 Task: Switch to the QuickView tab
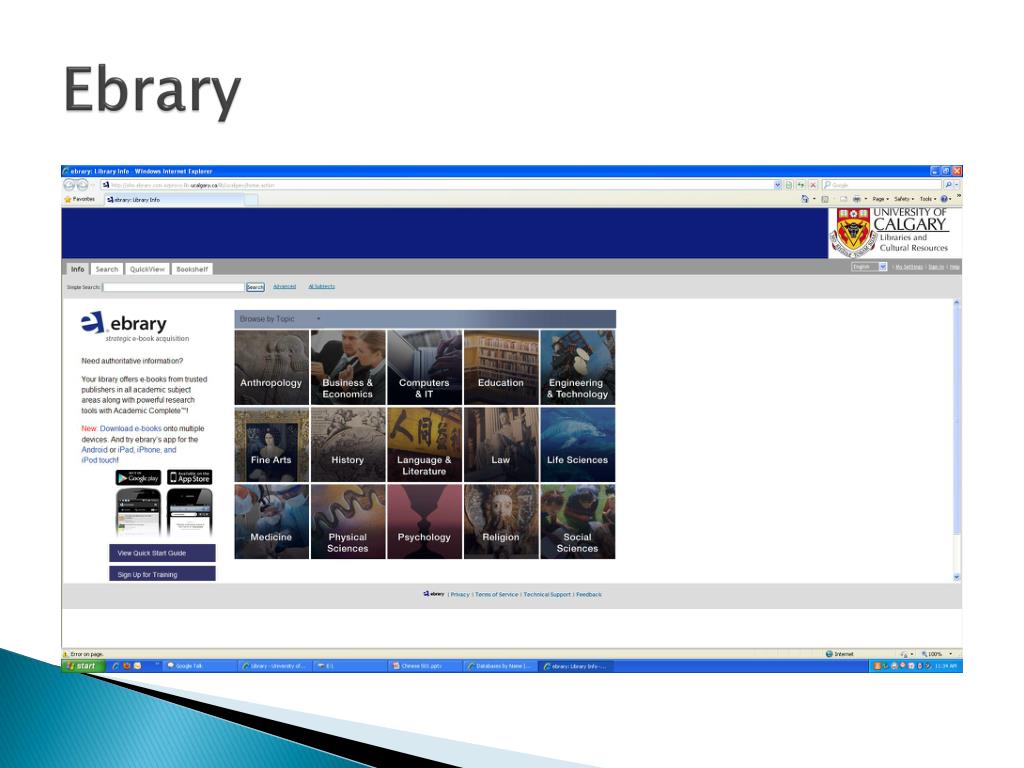(x=147, y=269)
